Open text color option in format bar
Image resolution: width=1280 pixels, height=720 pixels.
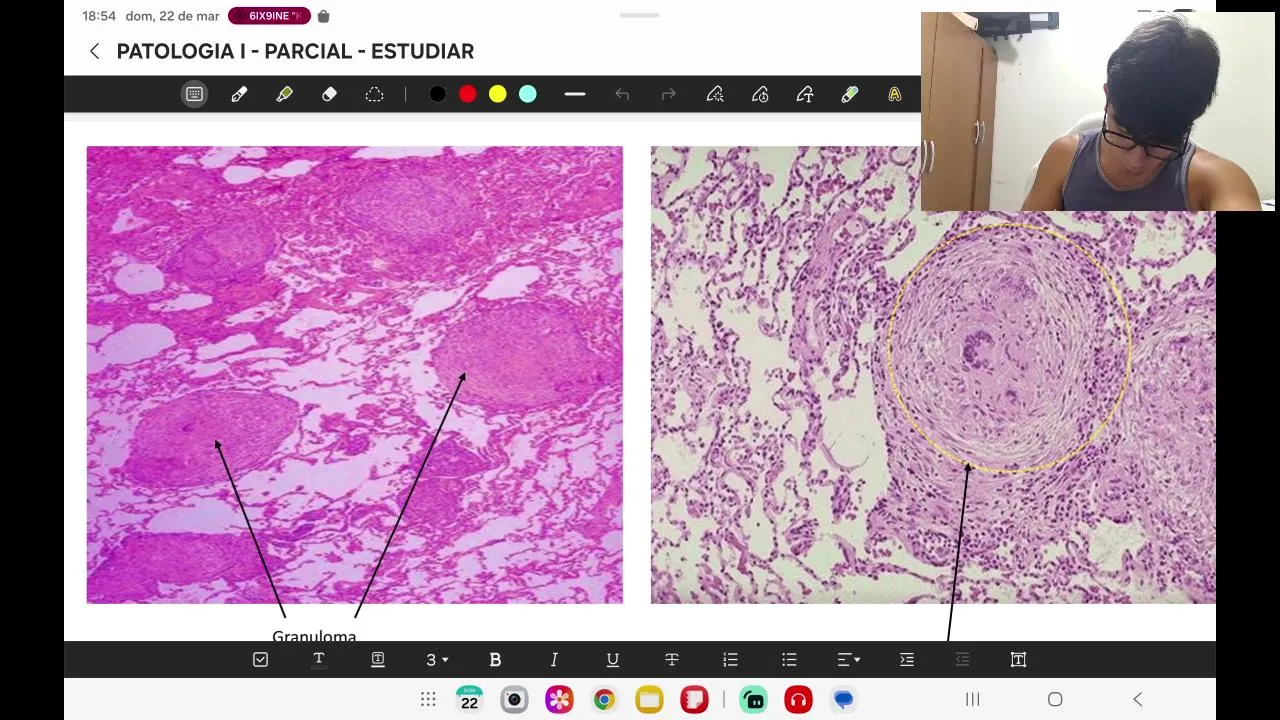[x=319, y=659]
